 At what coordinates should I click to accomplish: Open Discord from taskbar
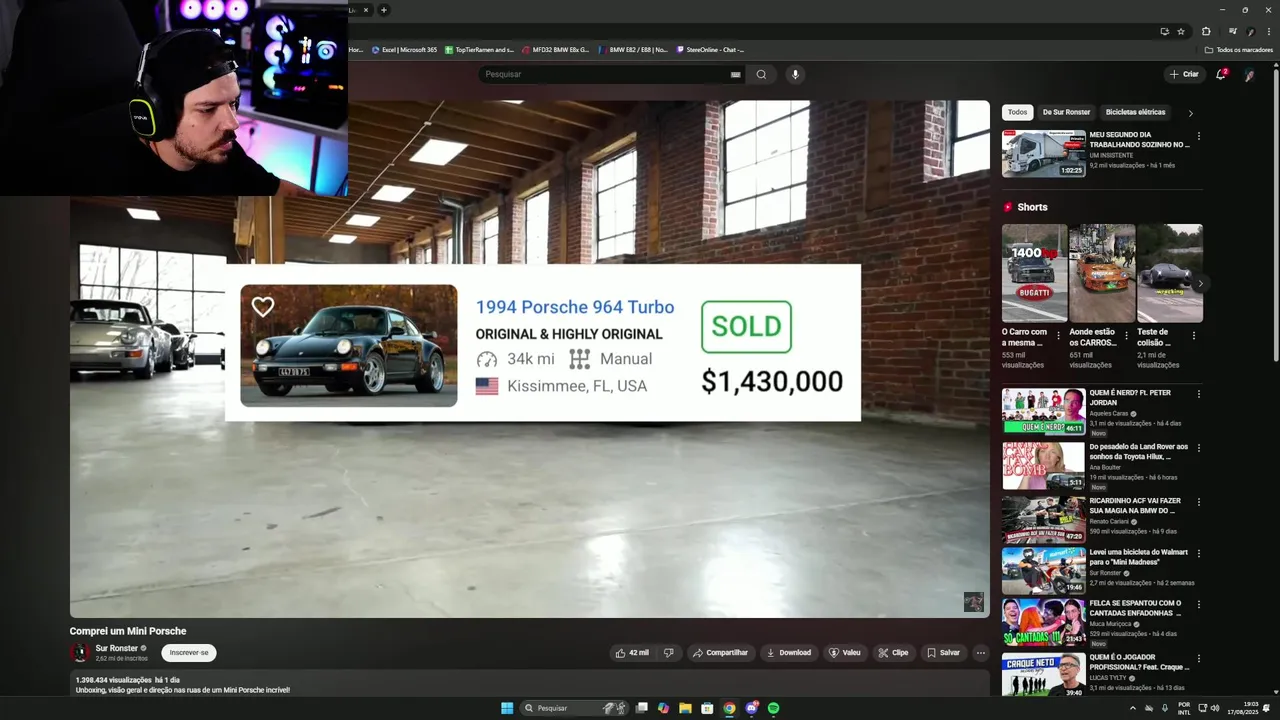(751, 708)
